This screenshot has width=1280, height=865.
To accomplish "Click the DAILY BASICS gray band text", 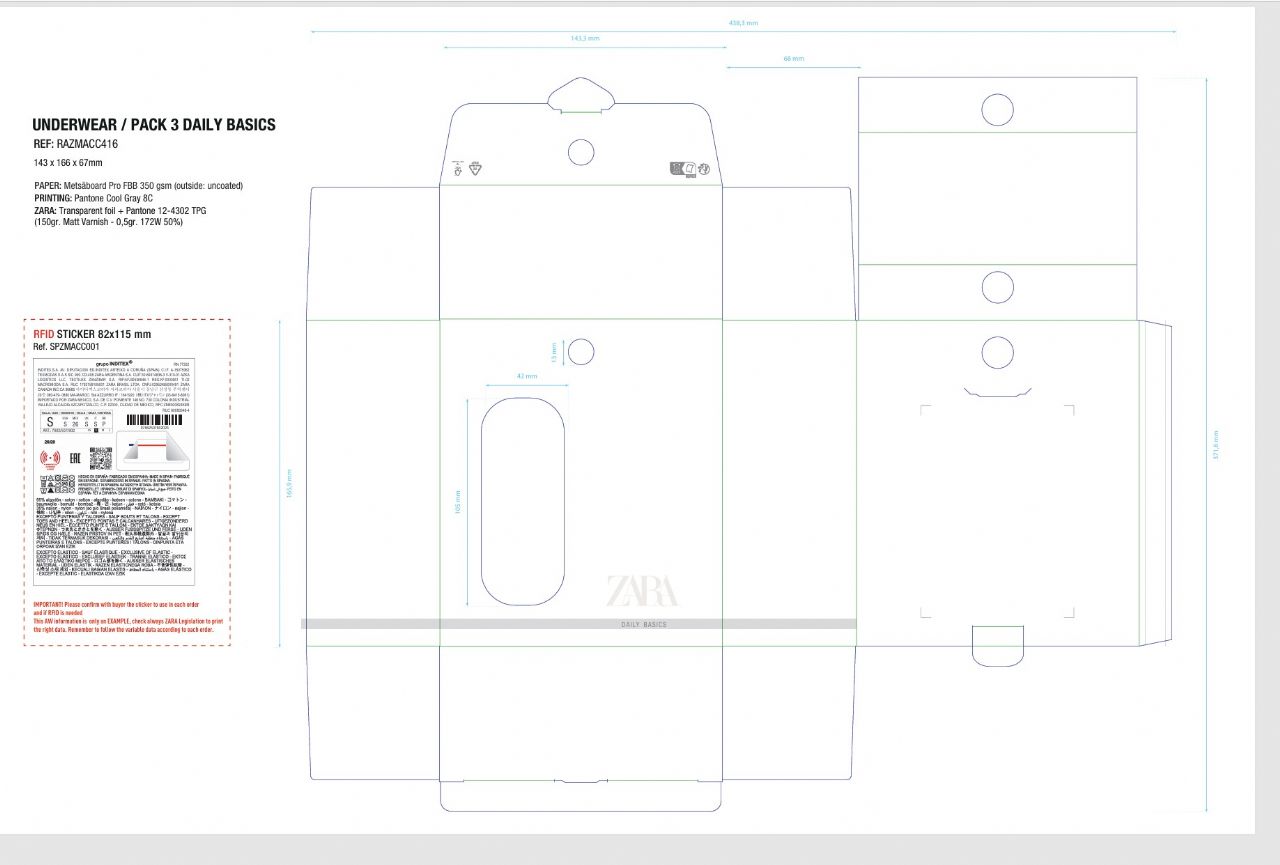I will tap(643, 624).
